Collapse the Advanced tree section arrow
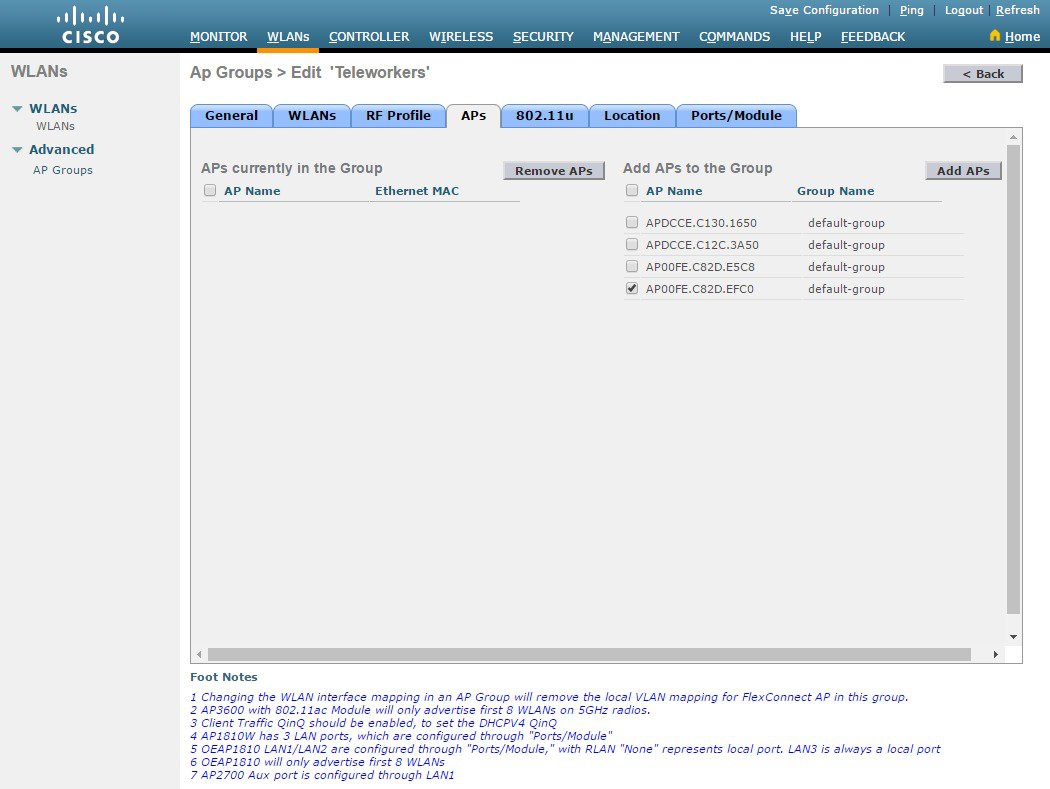The width and height of the screenshot is (1050, 789). pos(17,149)
